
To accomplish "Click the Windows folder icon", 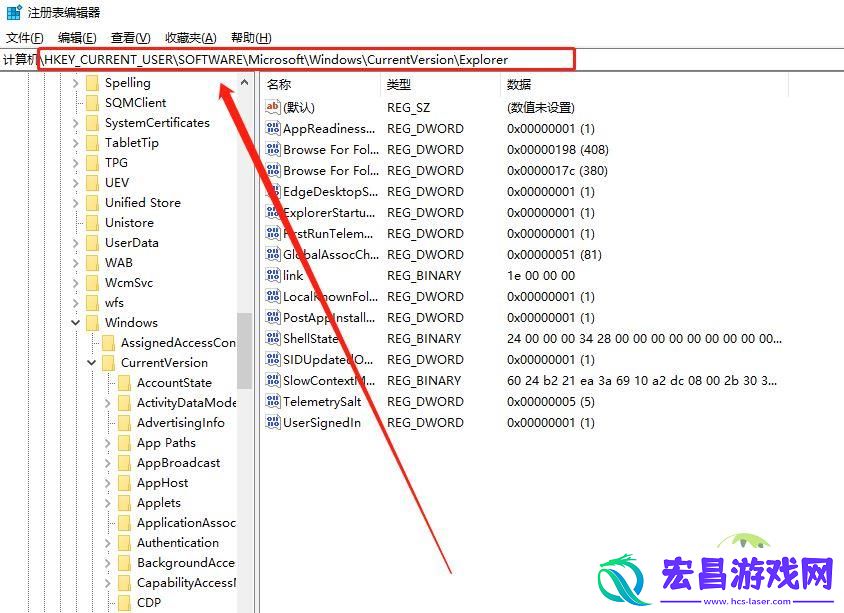I will [x=93, y=322].
